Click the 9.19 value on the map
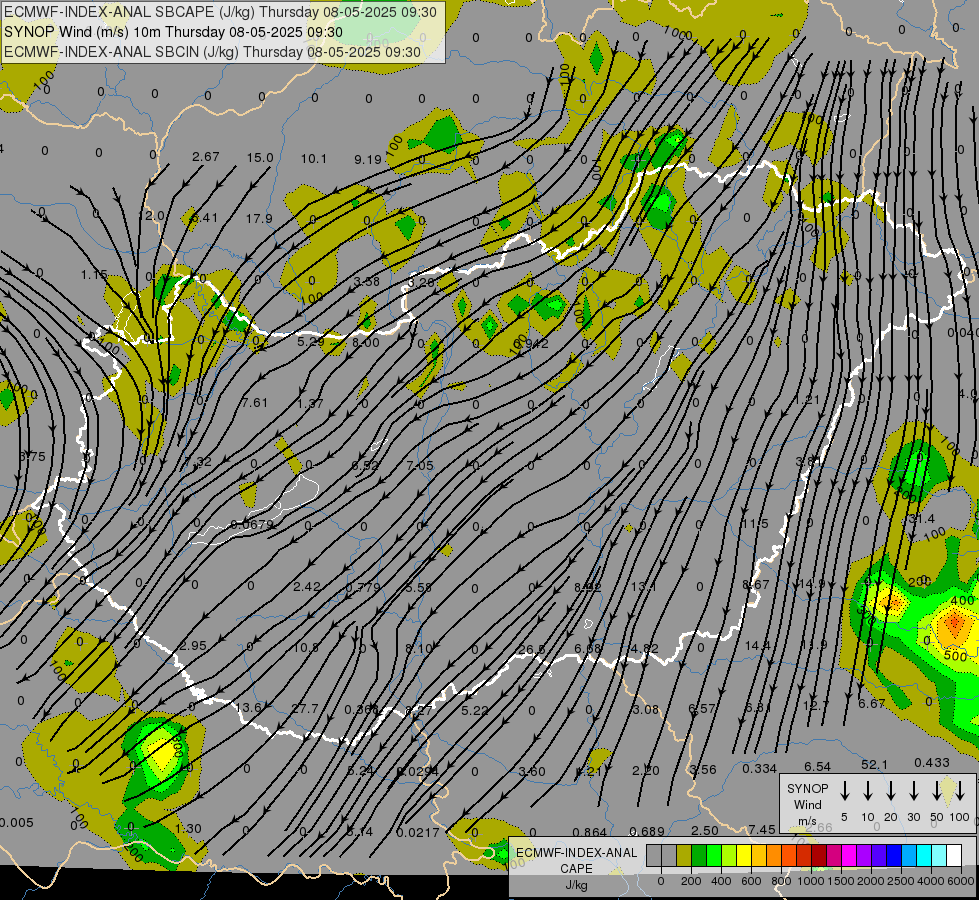 pos(368,160)
